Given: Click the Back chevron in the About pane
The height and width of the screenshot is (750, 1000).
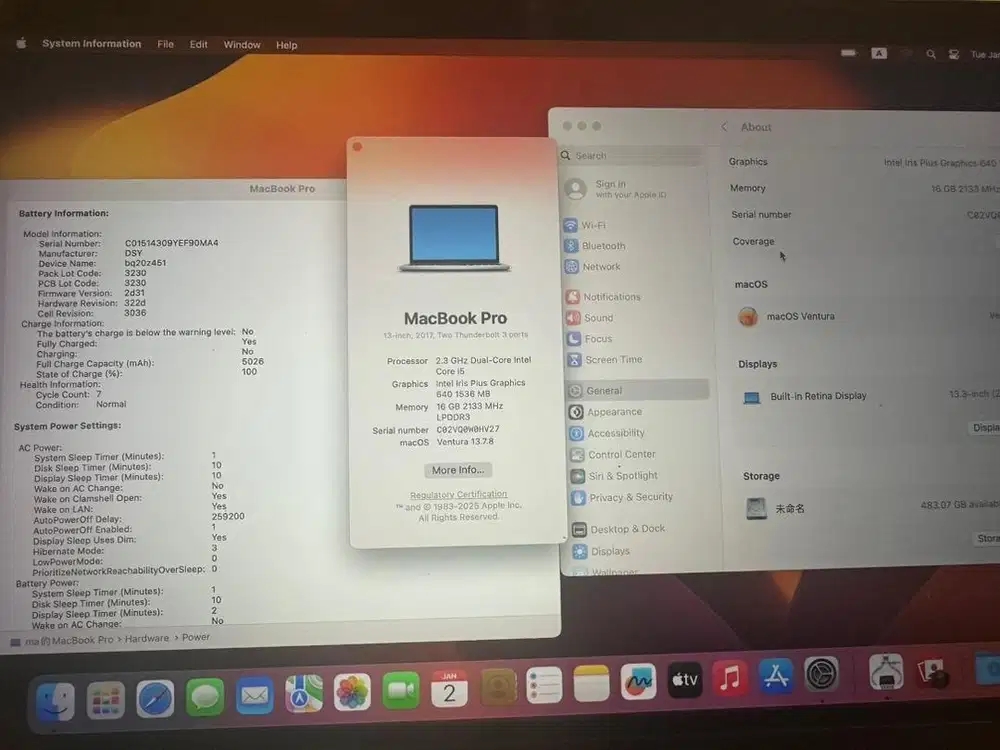Looking at the screenshot, I should [723, 127].
